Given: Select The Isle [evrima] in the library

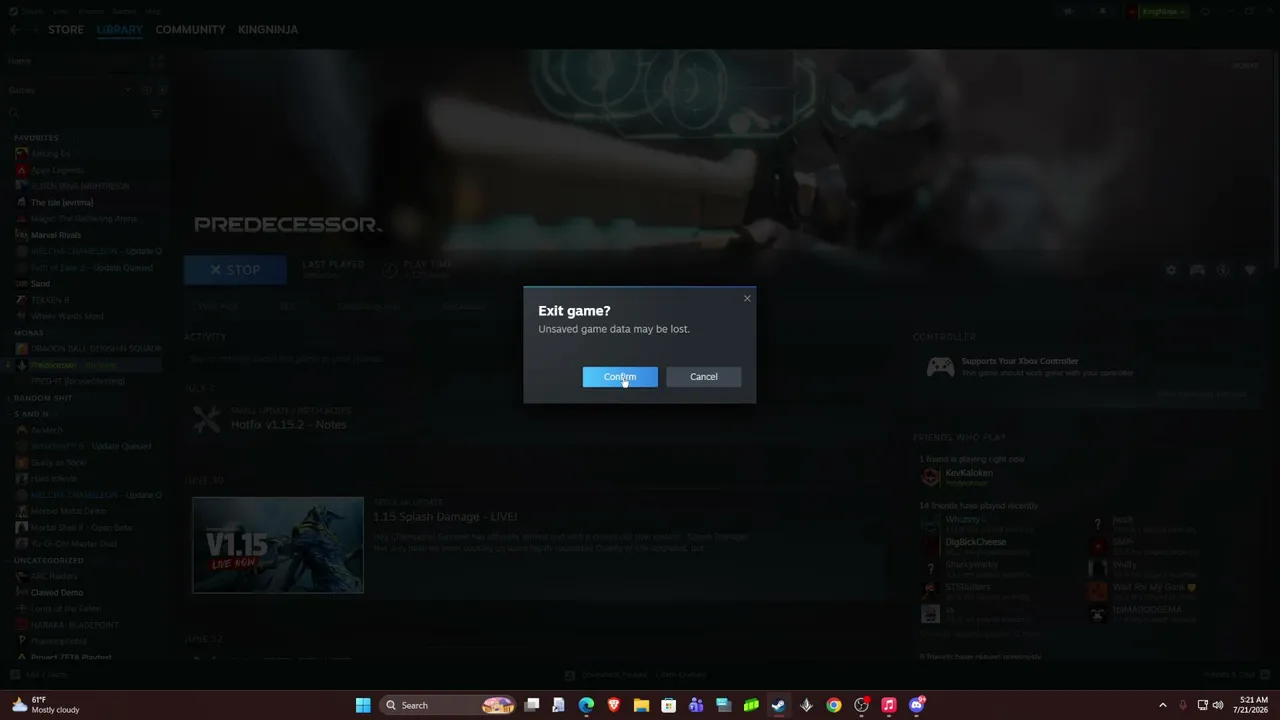Looking at the screenshot, I should pos(62,202).
